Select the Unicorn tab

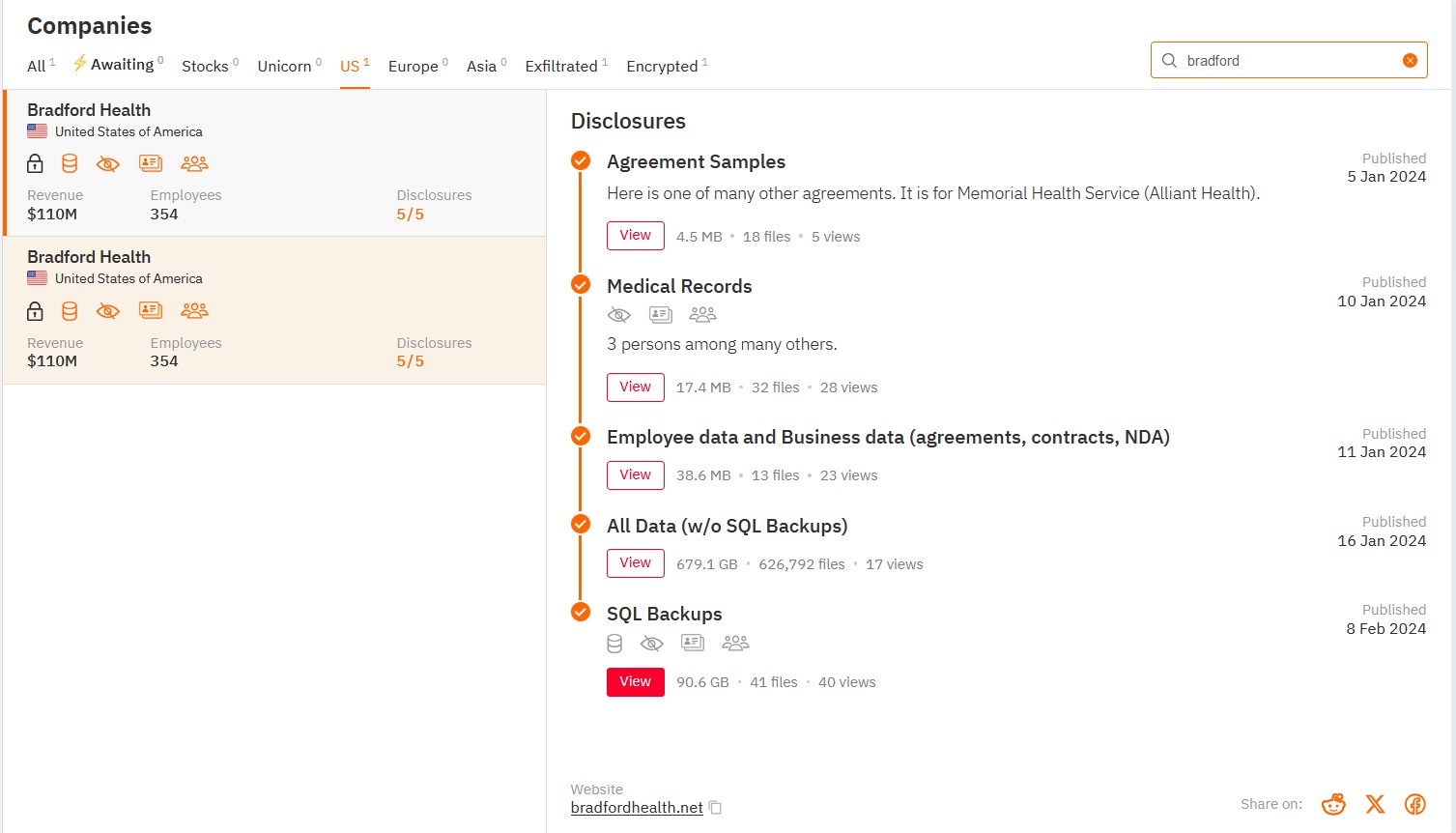[289, 66]
